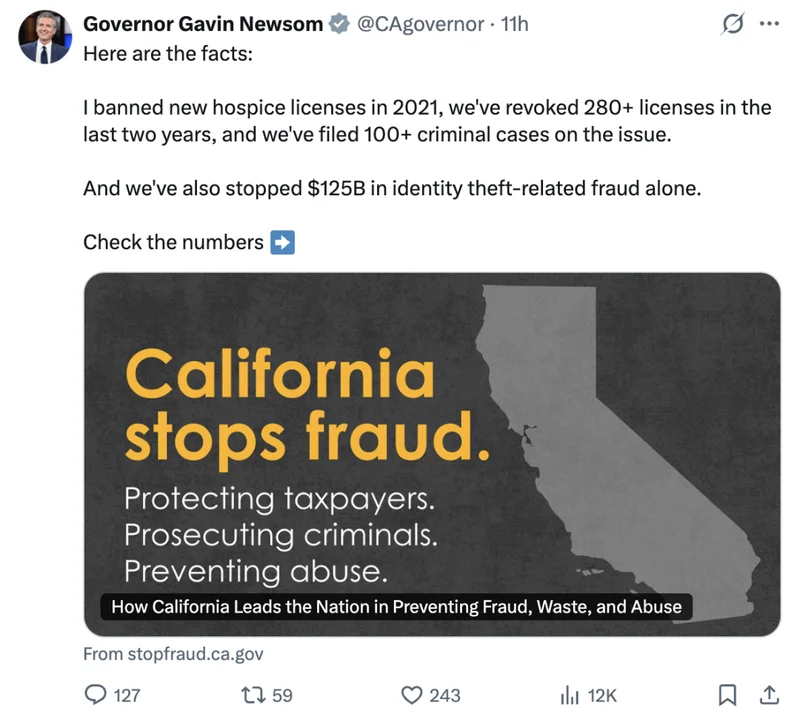The width and height of the screenshot is (800, 722).
Task: Click the 11h post timestamp
Action: click(x=514, y=23)
